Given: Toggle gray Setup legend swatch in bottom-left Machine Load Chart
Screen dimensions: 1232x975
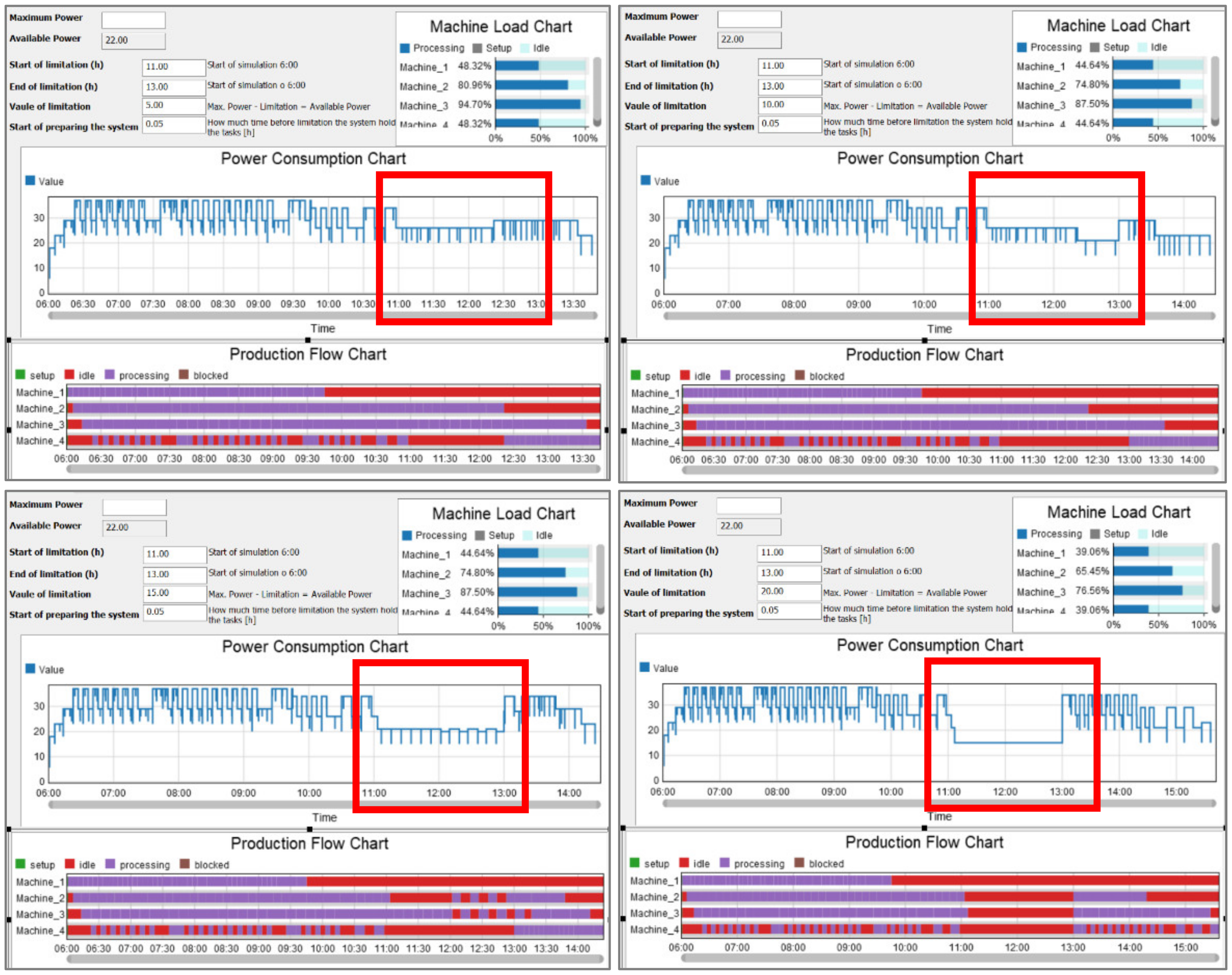Looking at the screenshot, I should [x=480, y=535].
